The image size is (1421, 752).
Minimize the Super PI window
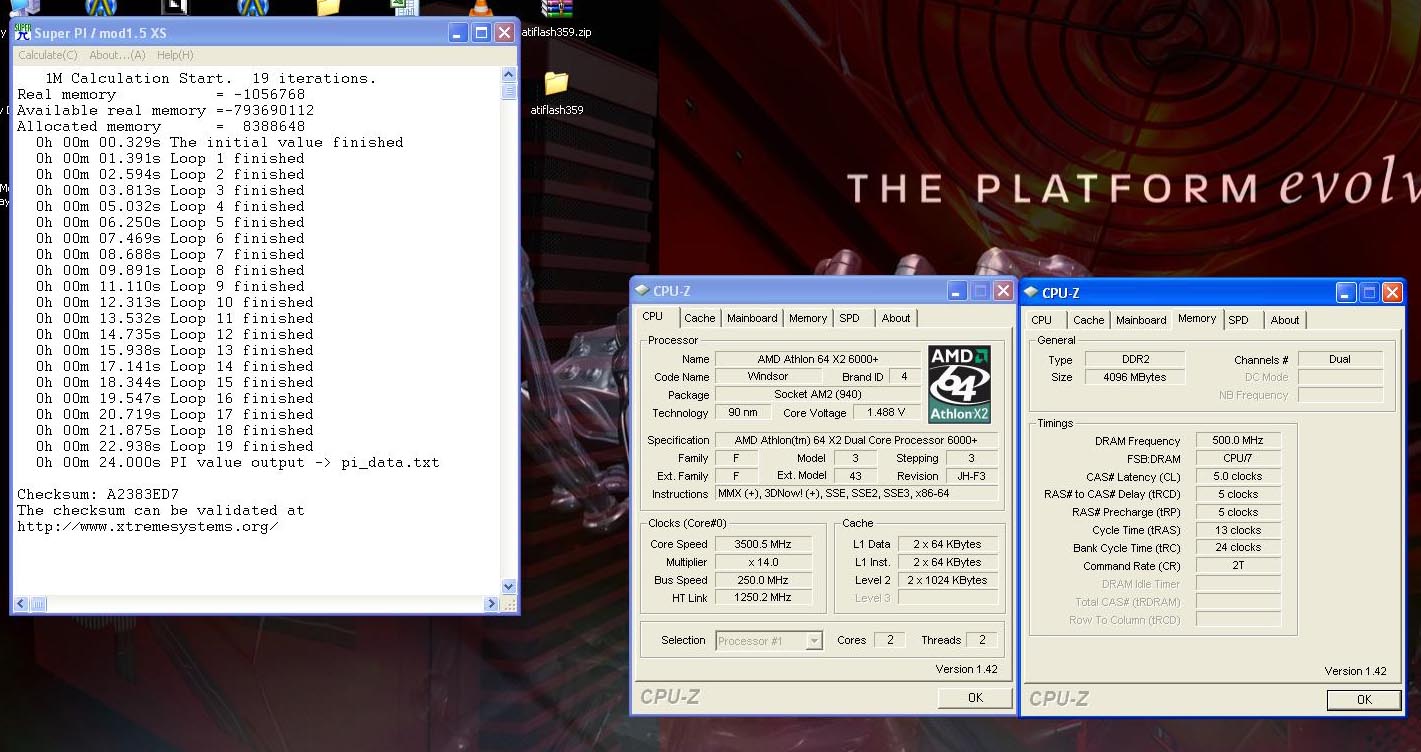click(458, 32)
